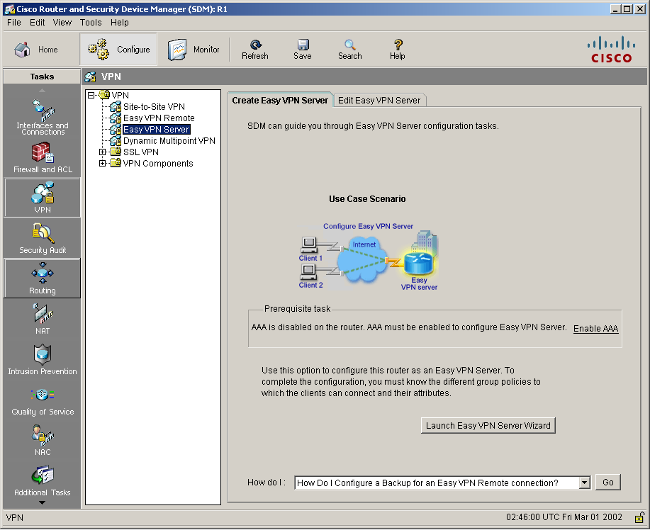Open the Home view
Image resolution: width=650 pixels, height=530 pixels.
click(x=36, y=50)
